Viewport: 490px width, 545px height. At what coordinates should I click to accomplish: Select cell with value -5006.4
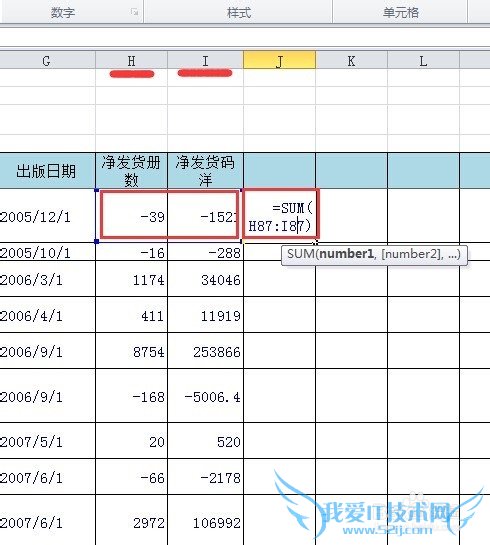[205, 396]
